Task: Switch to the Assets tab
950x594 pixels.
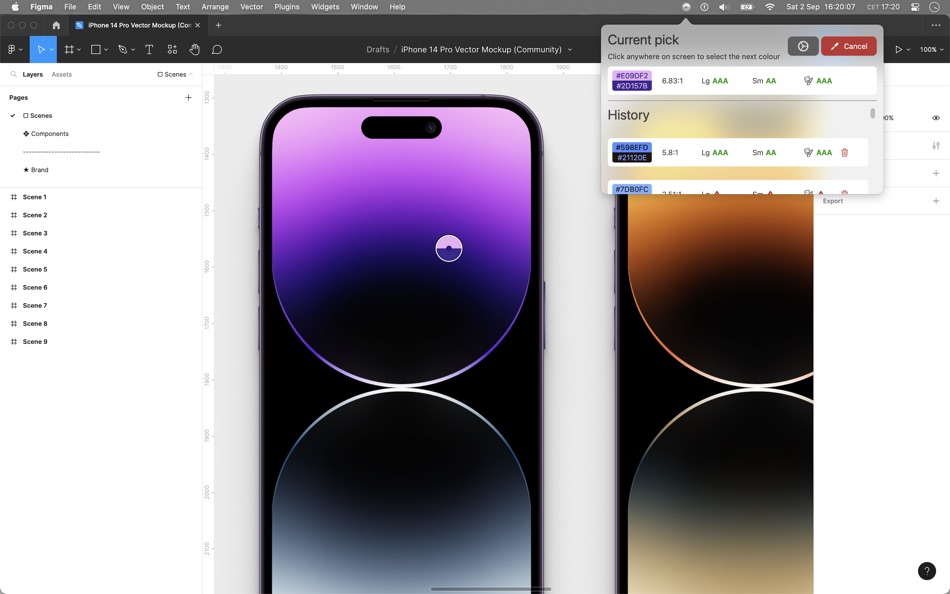Action: pos(61,75)
